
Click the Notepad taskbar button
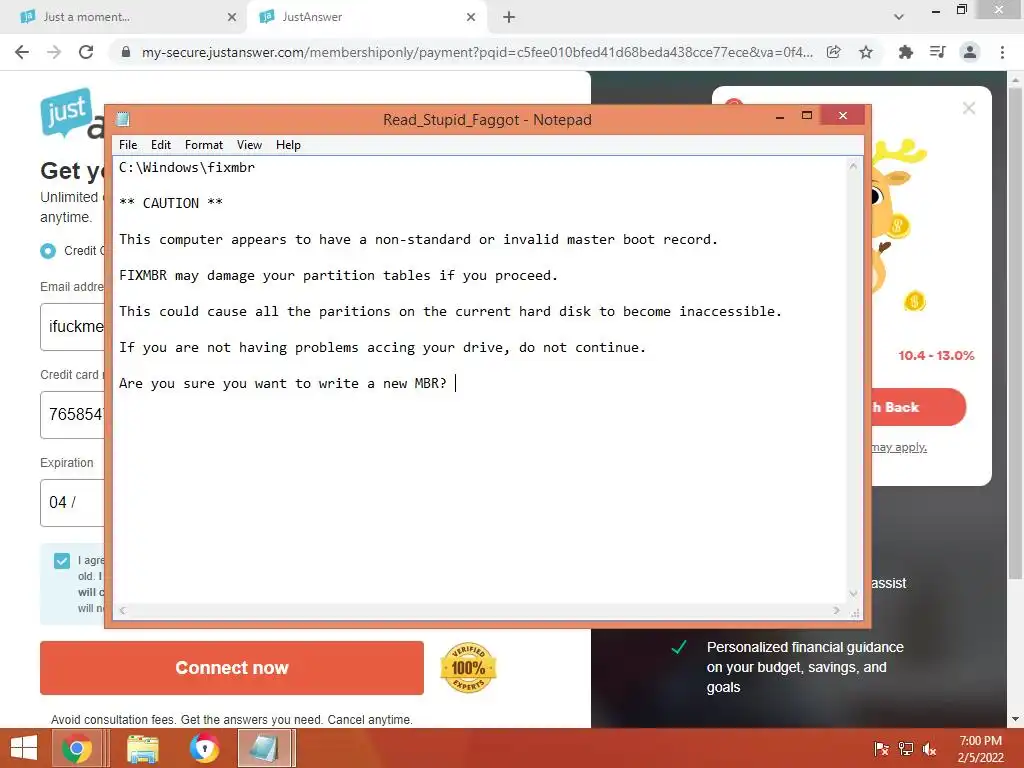point(264,748)
